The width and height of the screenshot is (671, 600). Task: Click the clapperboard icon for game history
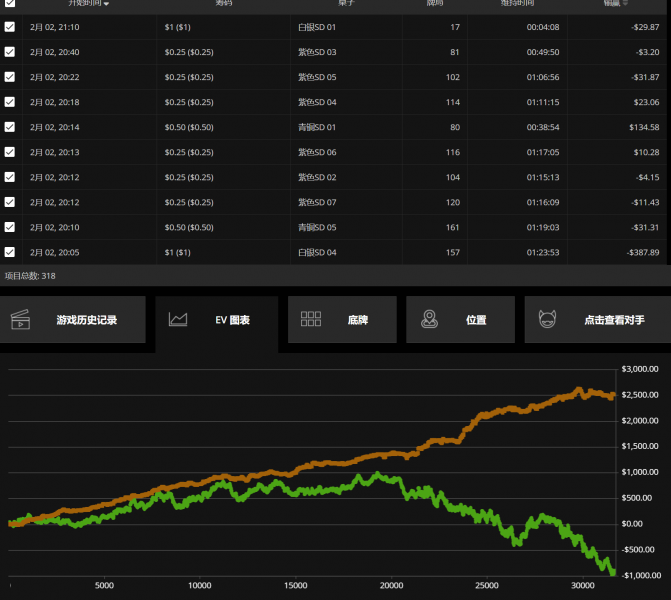pos(21,320)
